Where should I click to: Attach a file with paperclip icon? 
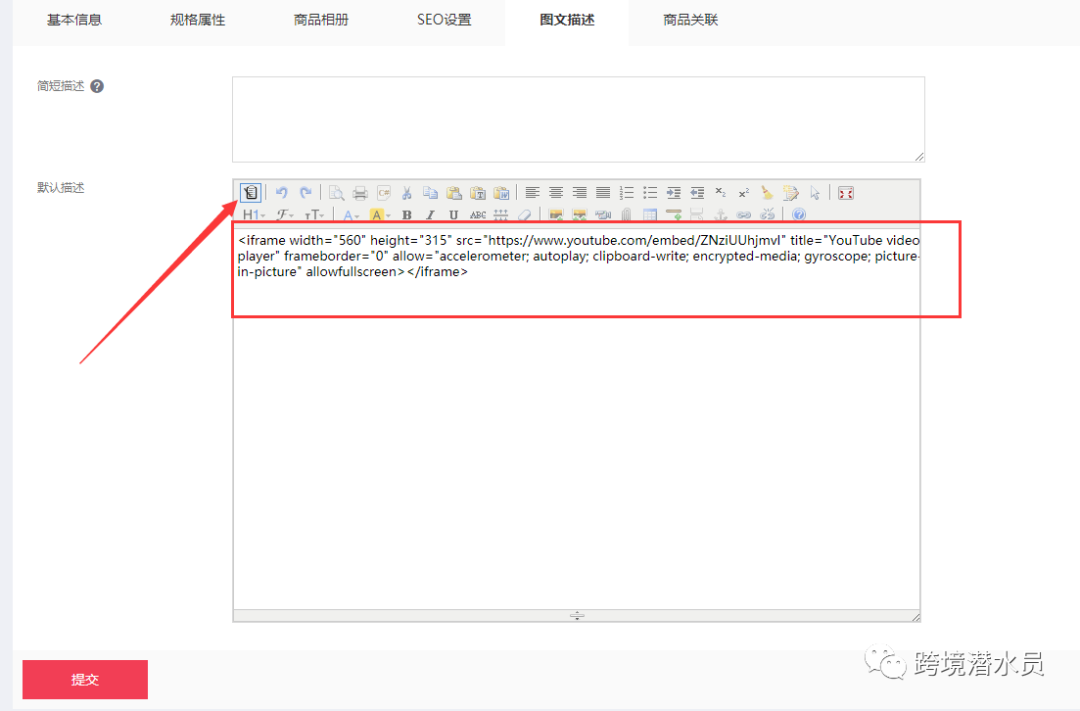tap(627, 215)
